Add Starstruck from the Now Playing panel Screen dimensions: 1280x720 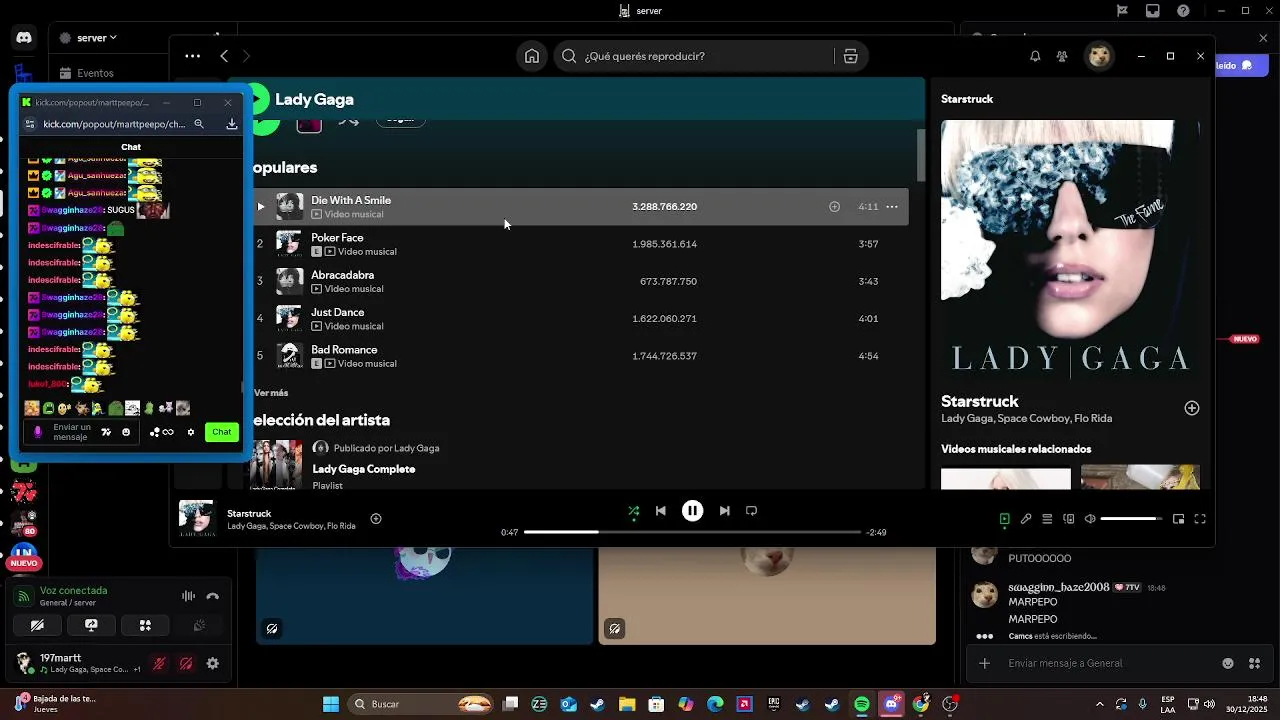click(x=1192, y=408)
